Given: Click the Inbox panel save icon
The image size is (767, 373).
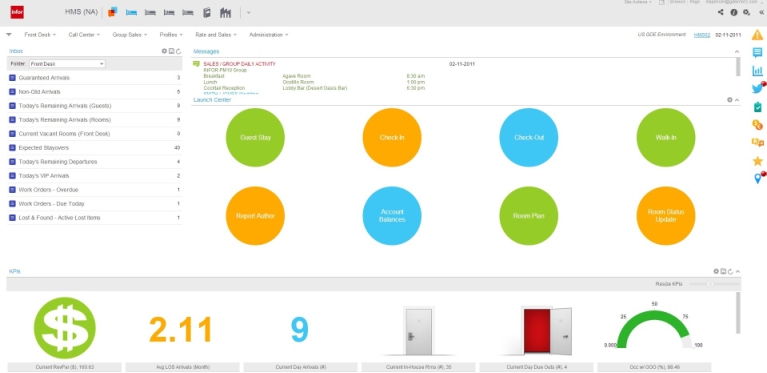Looking at the screenshot, I should coord(172,51).
